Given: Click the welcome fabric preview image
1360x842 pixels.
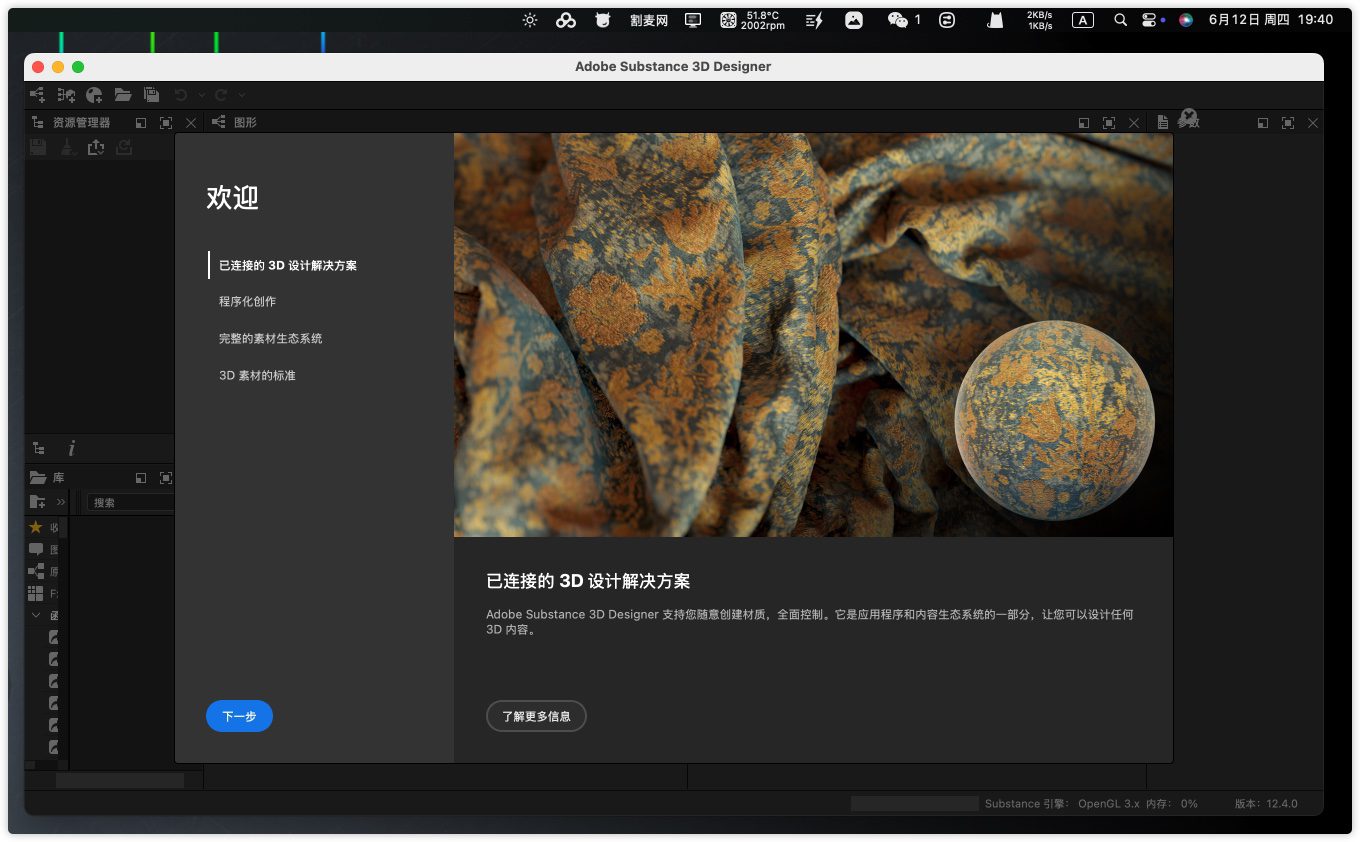Looking at the screenshot, I should [x=813, y=335].
